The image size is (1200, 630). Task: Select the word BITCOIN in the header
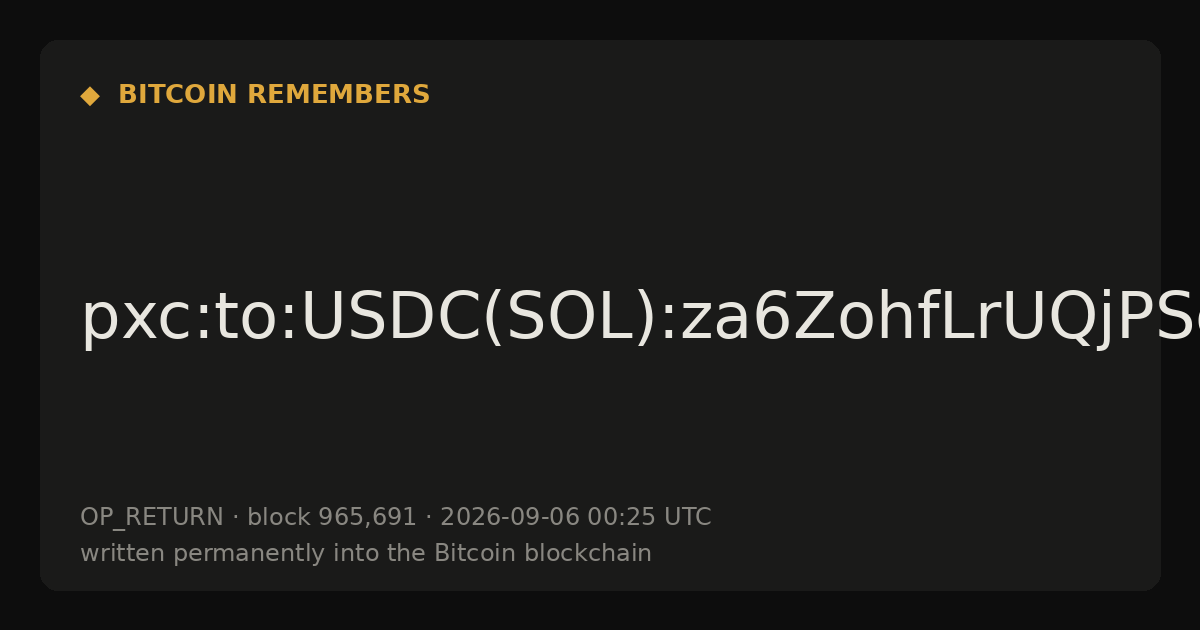pos(179,95)
